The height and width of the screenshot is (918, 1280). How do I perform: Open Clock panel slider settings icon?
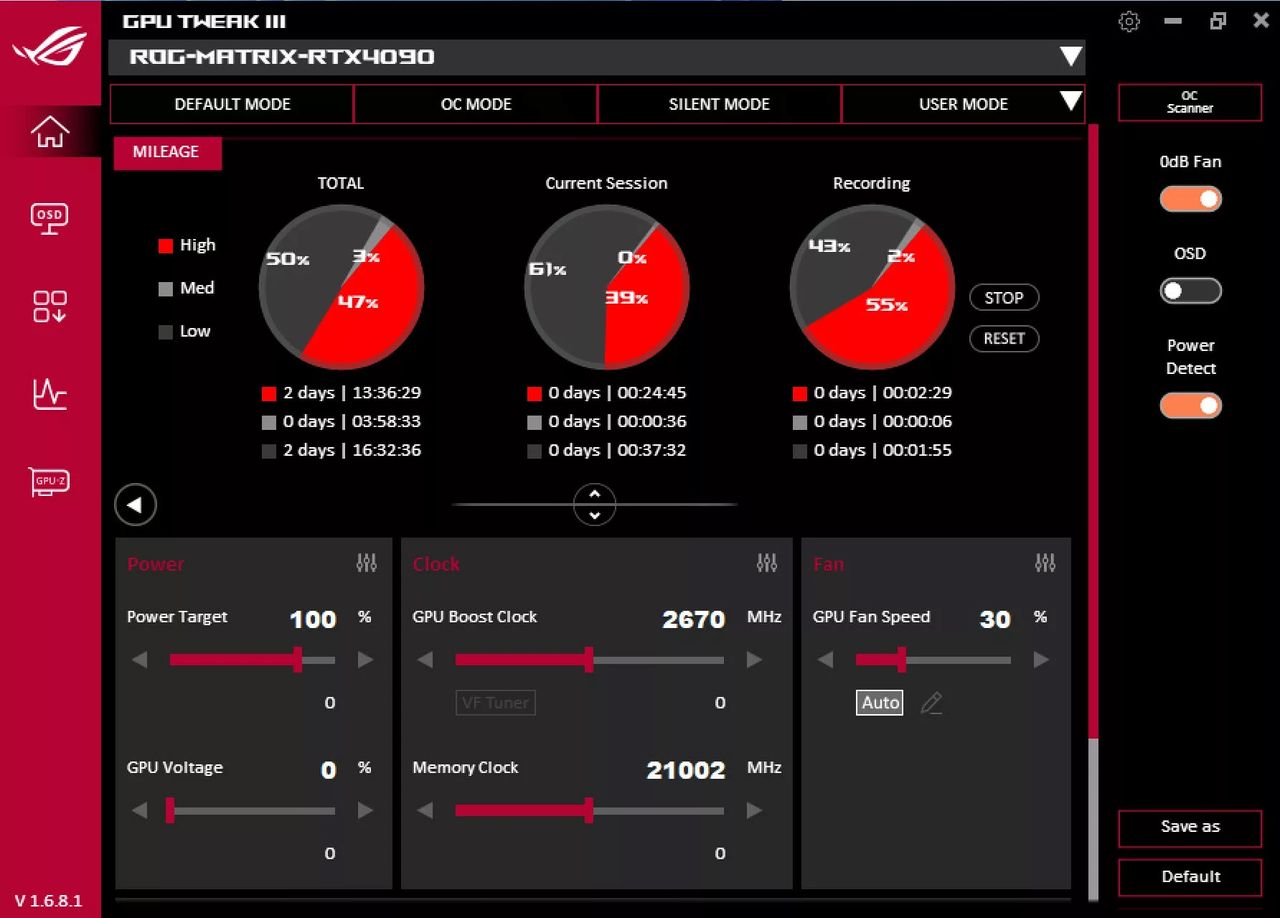point(767,563)
